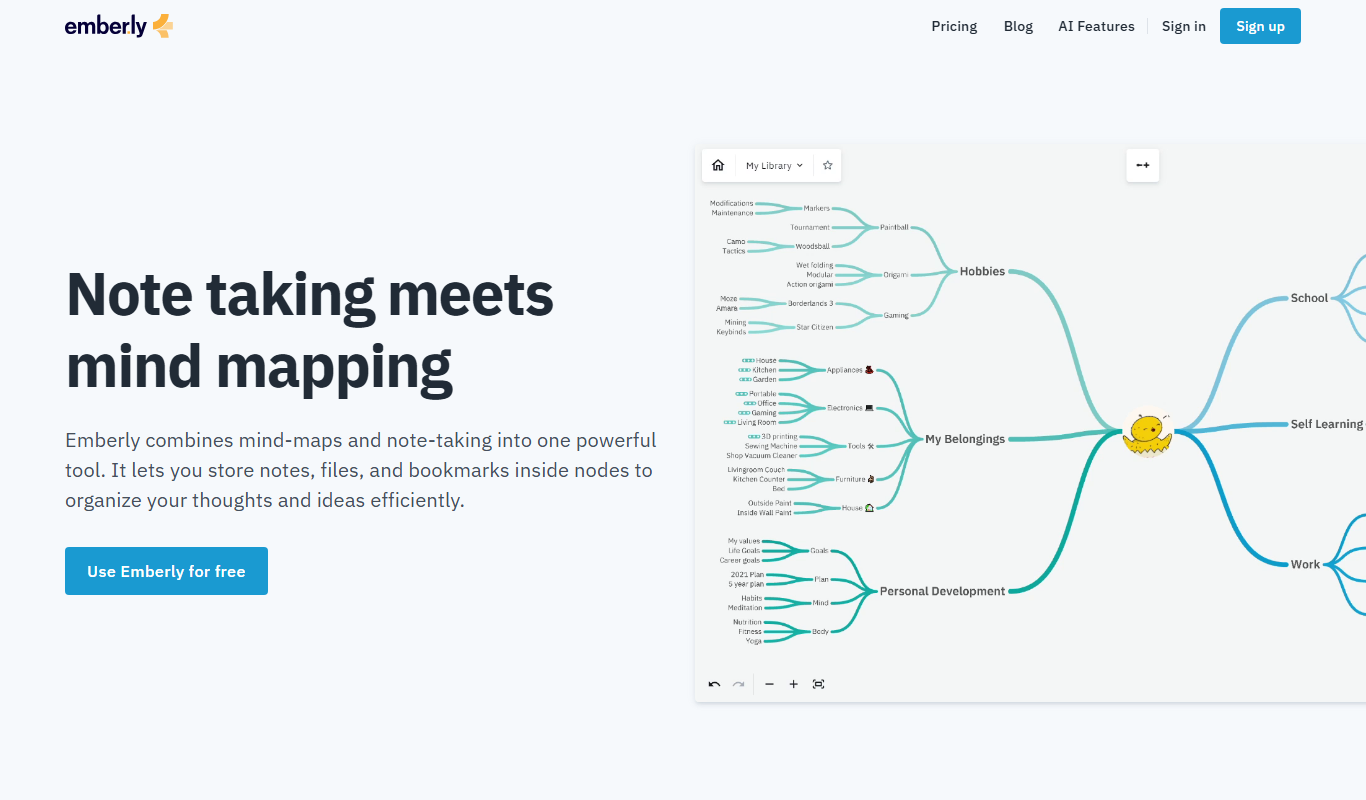1366x800 pixels.
Task: Click the Tools node
Action: pyautogui.click(x=861, y=446)
